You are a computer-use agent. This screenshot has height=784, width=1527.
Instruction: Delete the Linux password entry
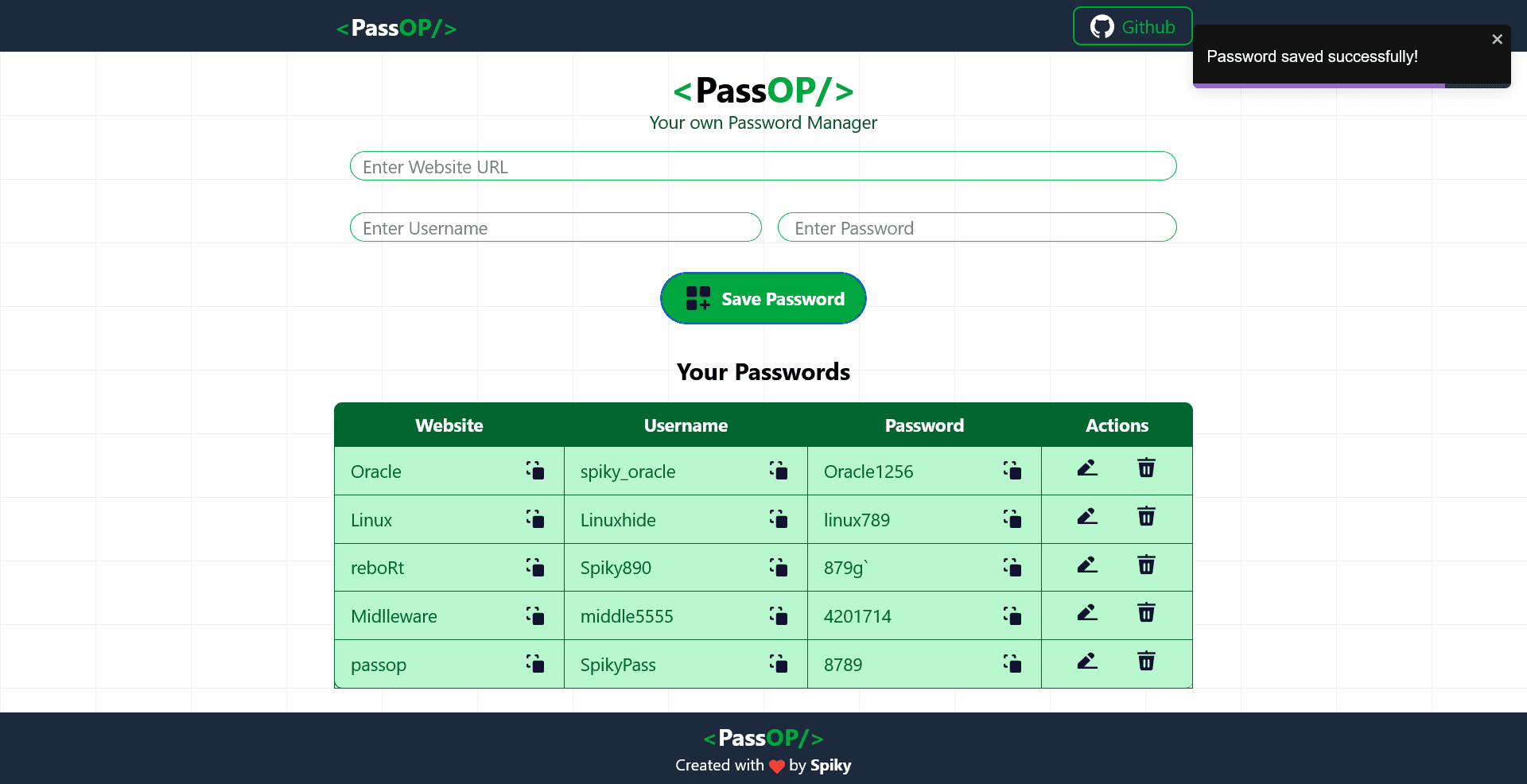[x=1146, y=517]
